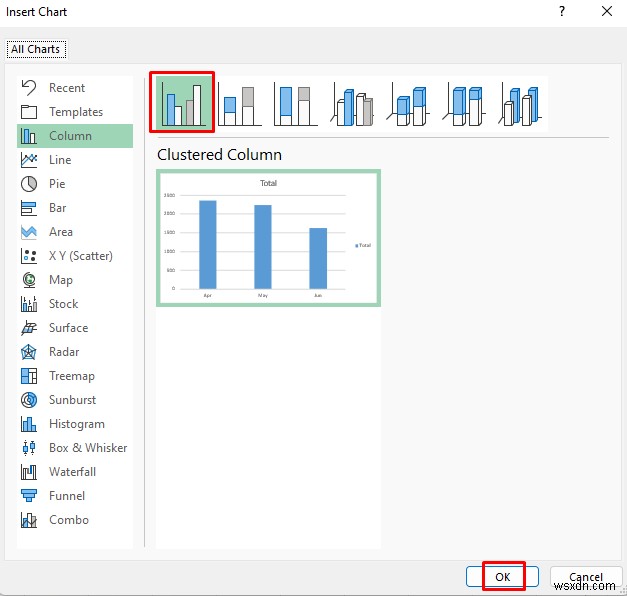Choose the Area chart category
This screenshot has height=596, width=627.
point(75,232)
